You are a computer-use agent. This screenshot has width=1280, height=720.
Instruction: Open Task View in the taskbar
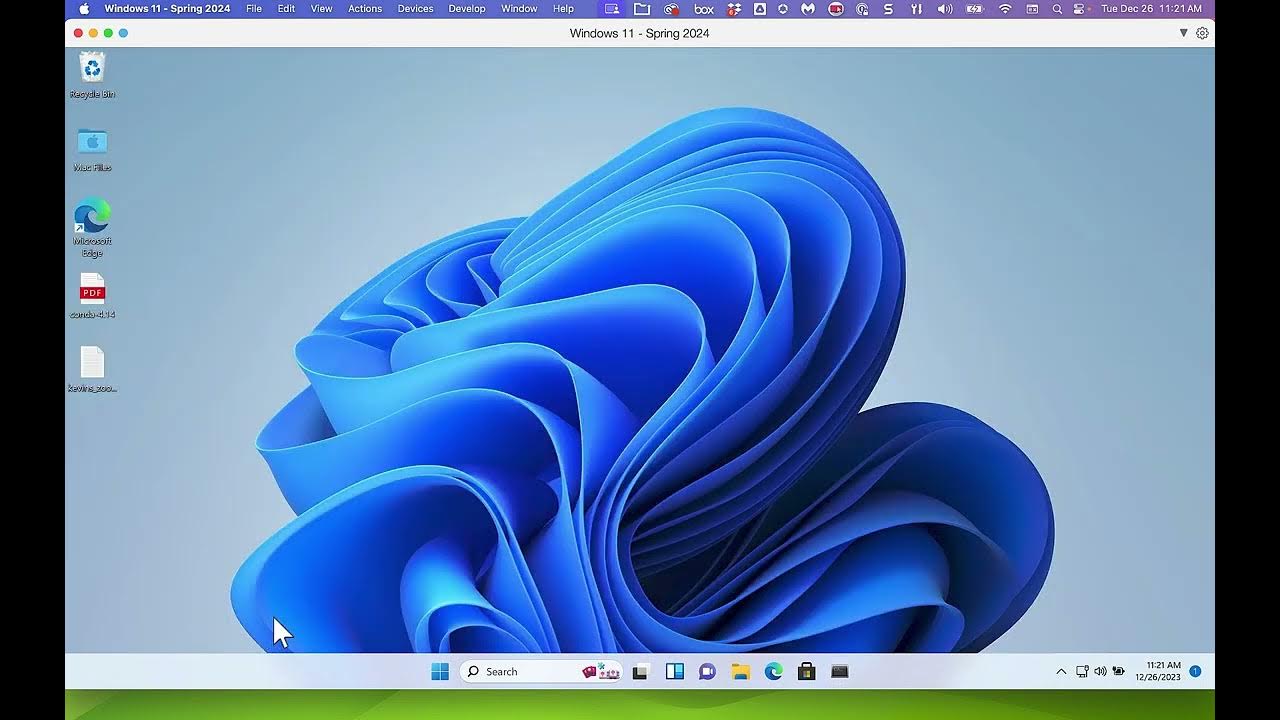click(x=640, y=672)
